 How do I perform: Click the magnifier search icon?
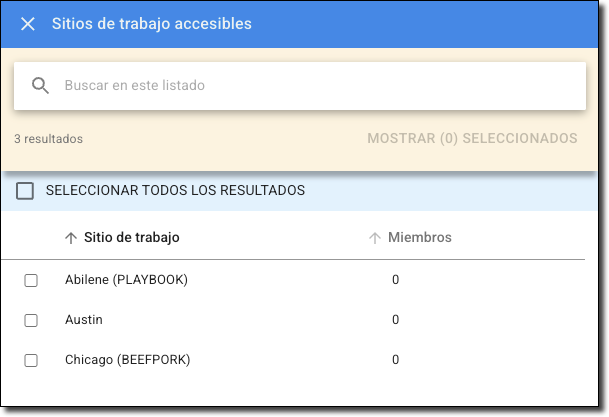41,86
